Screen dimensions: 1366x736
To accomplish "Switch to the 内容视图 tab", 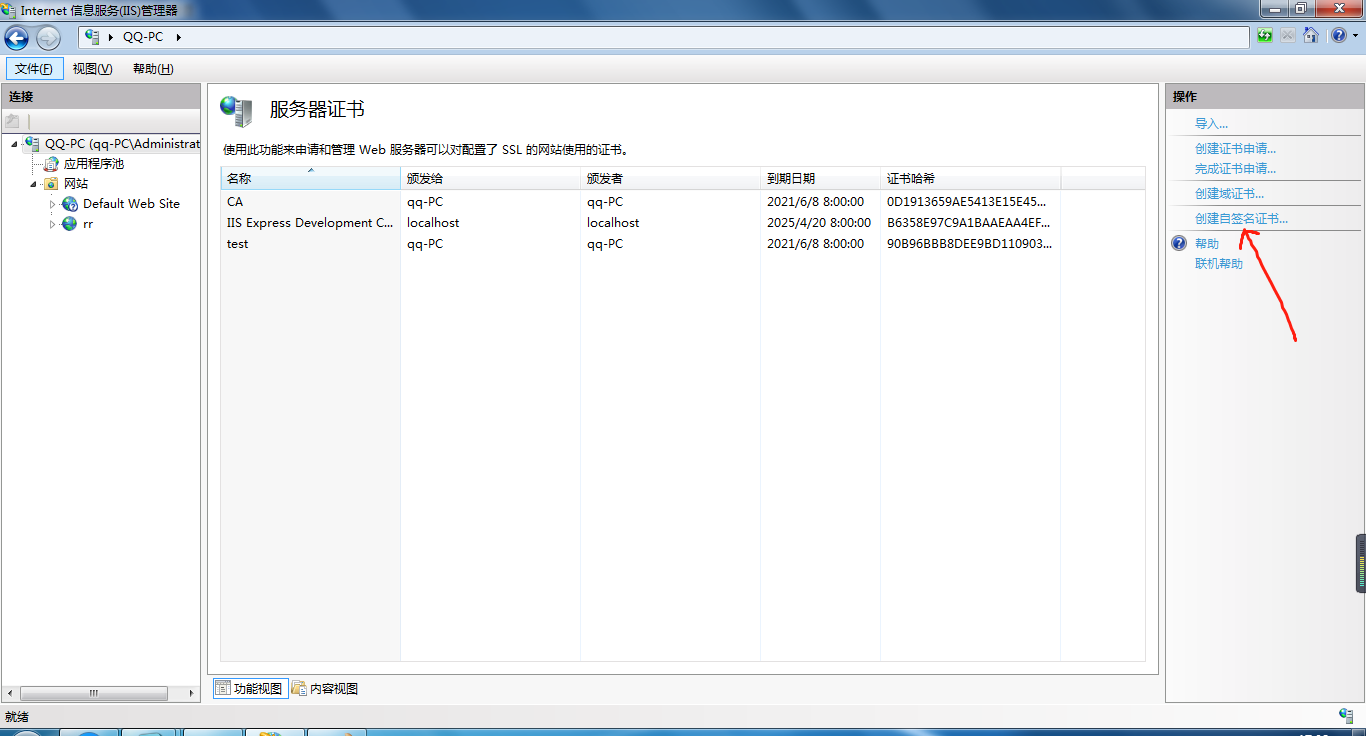I will [325, 688].
